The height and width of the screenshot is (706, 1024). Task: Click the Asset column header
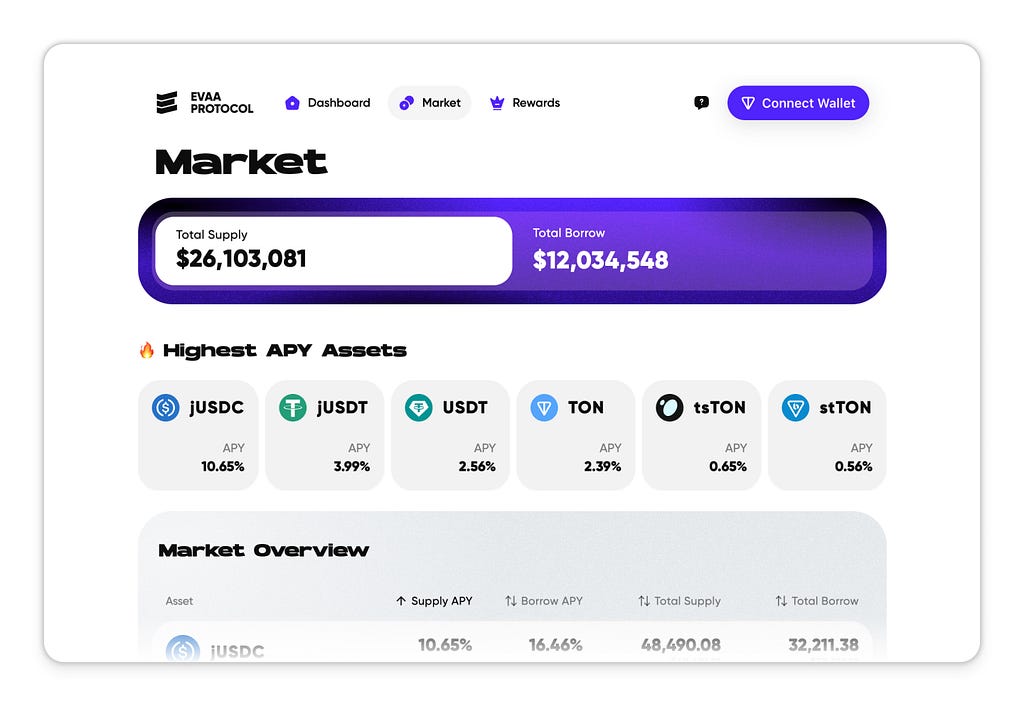pos(179,601)
